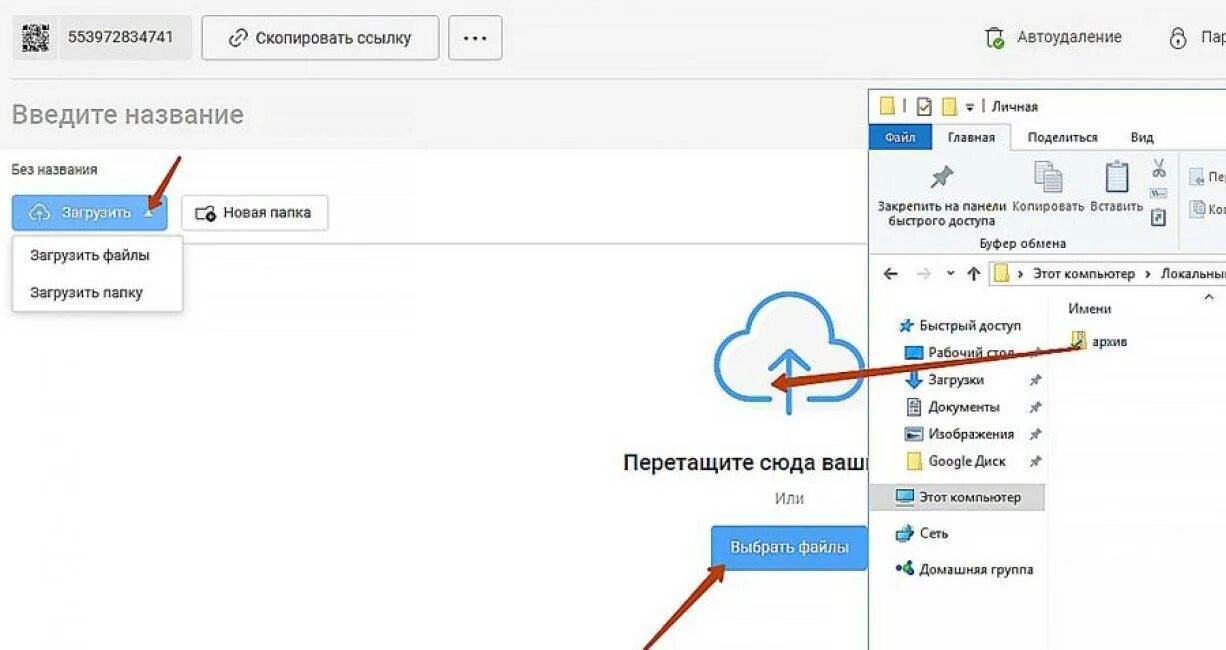This screenshot has height=650, width=1226.
Task: Click the copy path icon in ribbon
Action: [x=1159, y=193]
